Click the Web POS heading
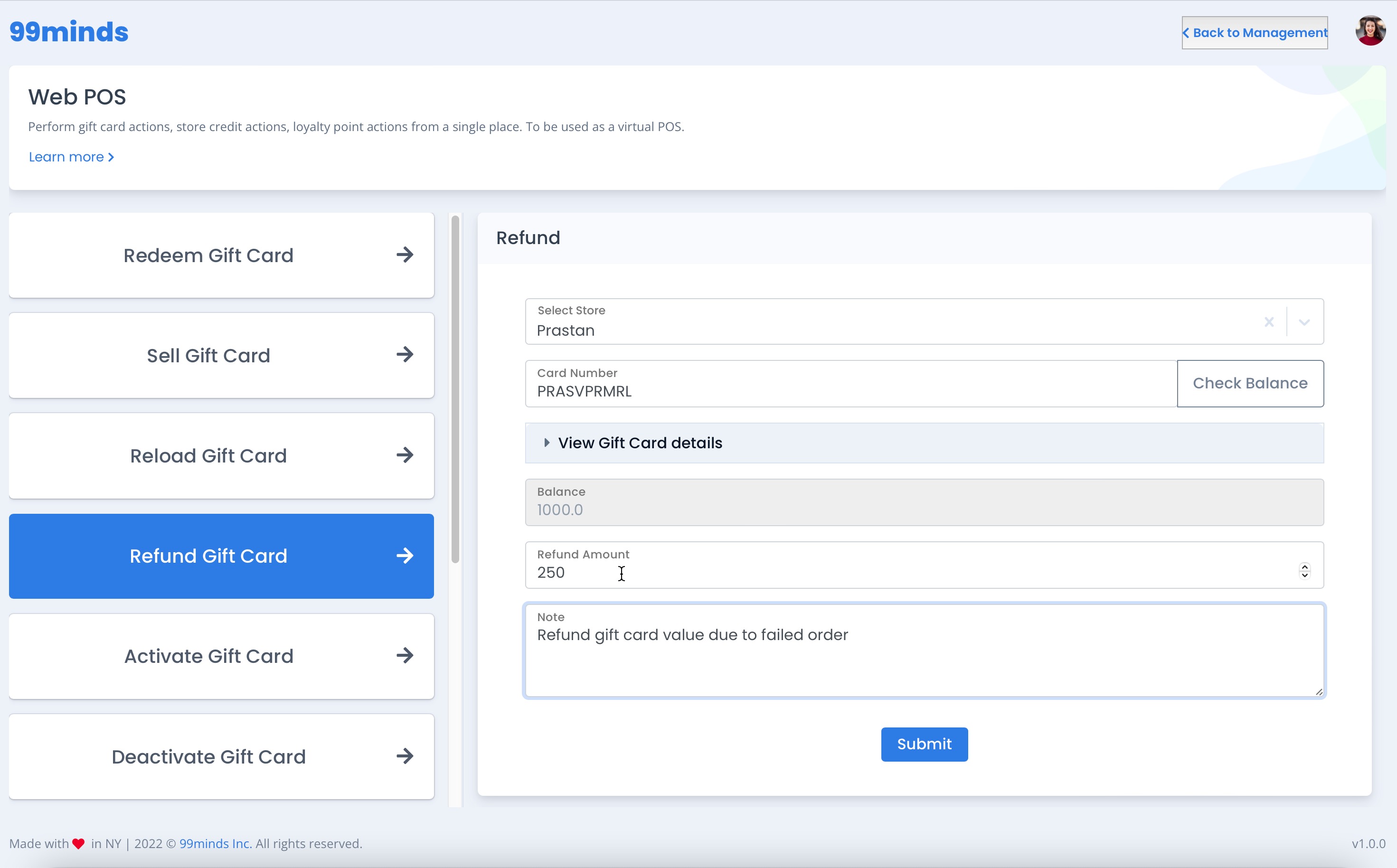The height and width of the screenshot is (868, 1397). (x=77, y=96)
